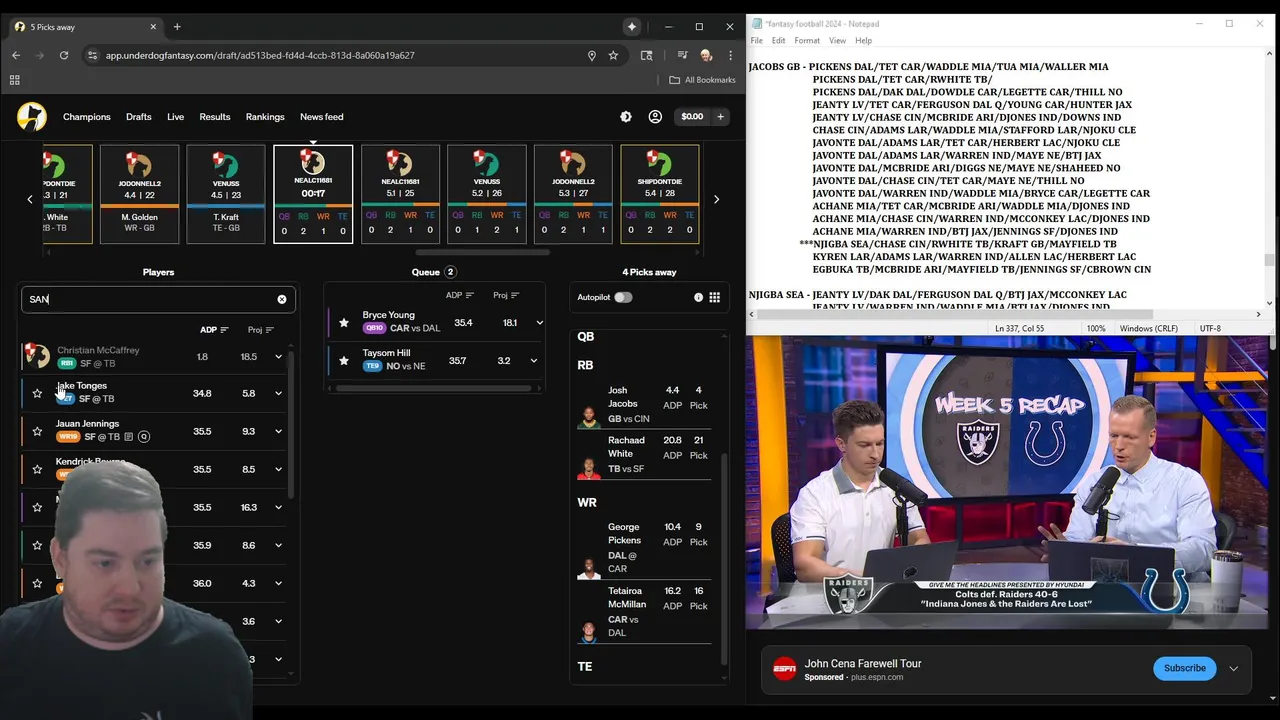Select NEALC11681 on-the-clock pick card
Image resolution: width=1280 pixels, height=720 pixels.
[x=313, y=194]
